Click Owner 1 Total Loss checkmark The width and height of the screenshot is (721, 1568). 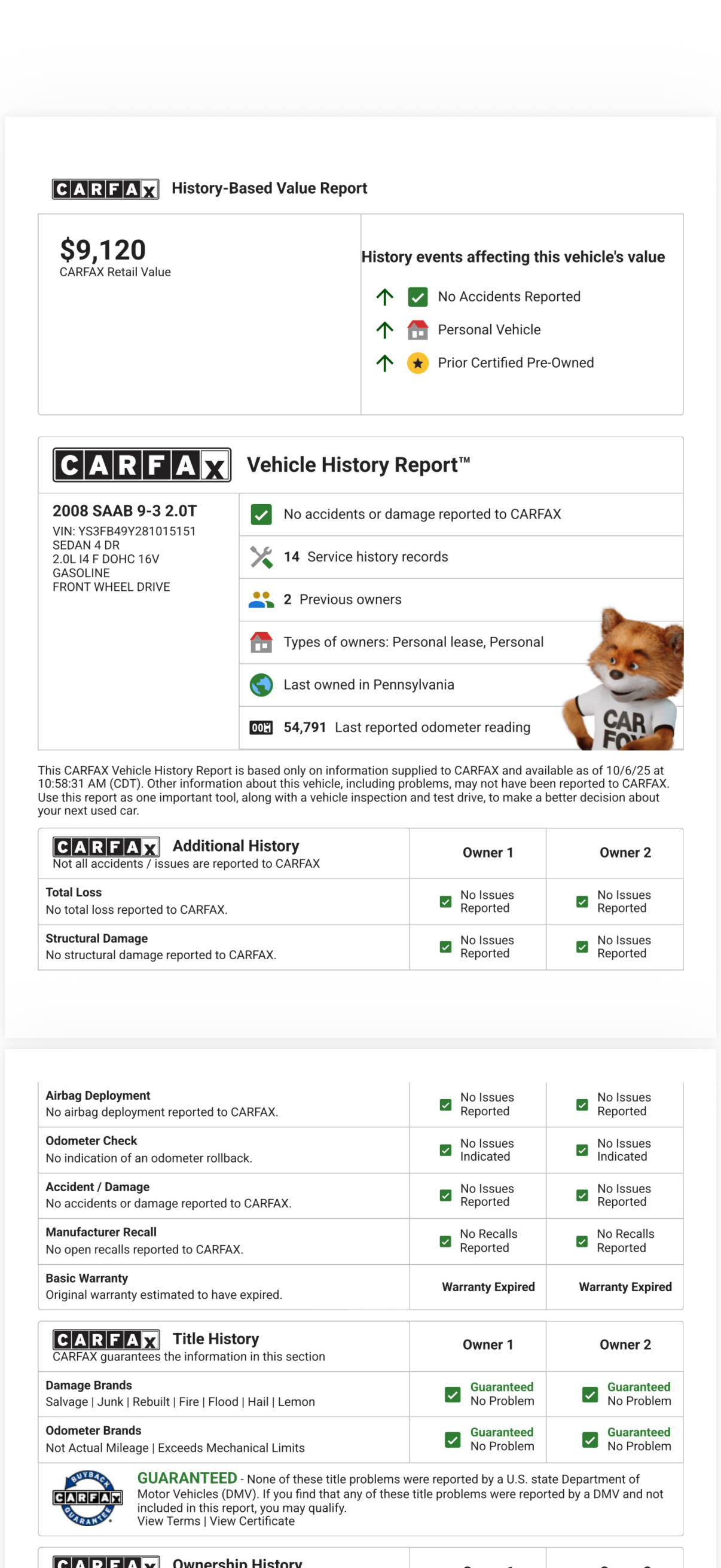pyautogui.click(x=445, y=901)
